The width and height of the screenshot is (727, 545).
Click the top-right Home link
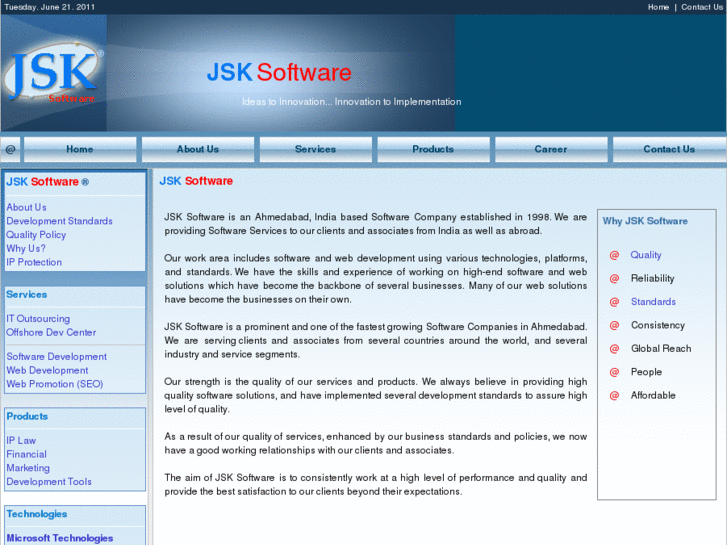click(658, 7)
